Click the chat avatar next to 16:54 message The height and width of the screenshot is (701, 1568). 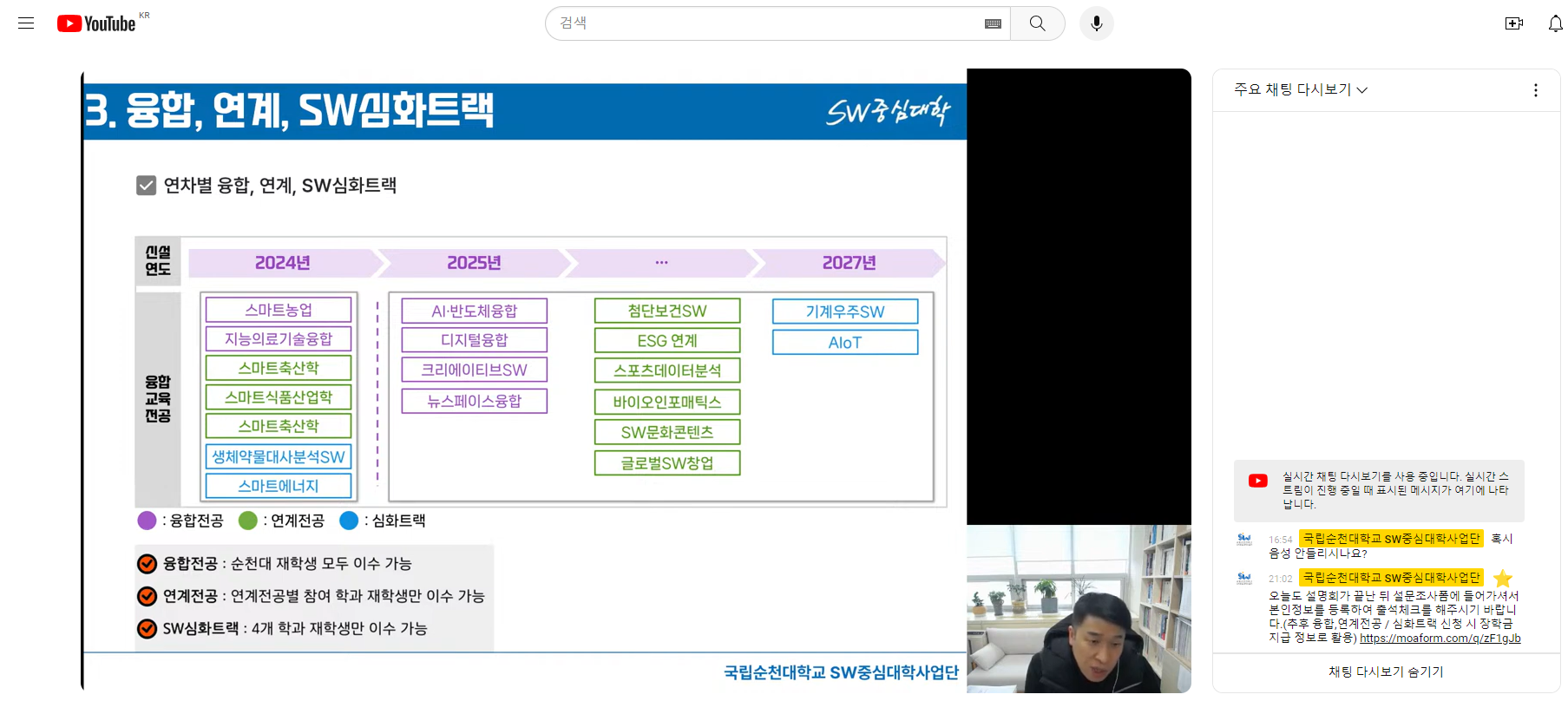[x=1244, y=539]
